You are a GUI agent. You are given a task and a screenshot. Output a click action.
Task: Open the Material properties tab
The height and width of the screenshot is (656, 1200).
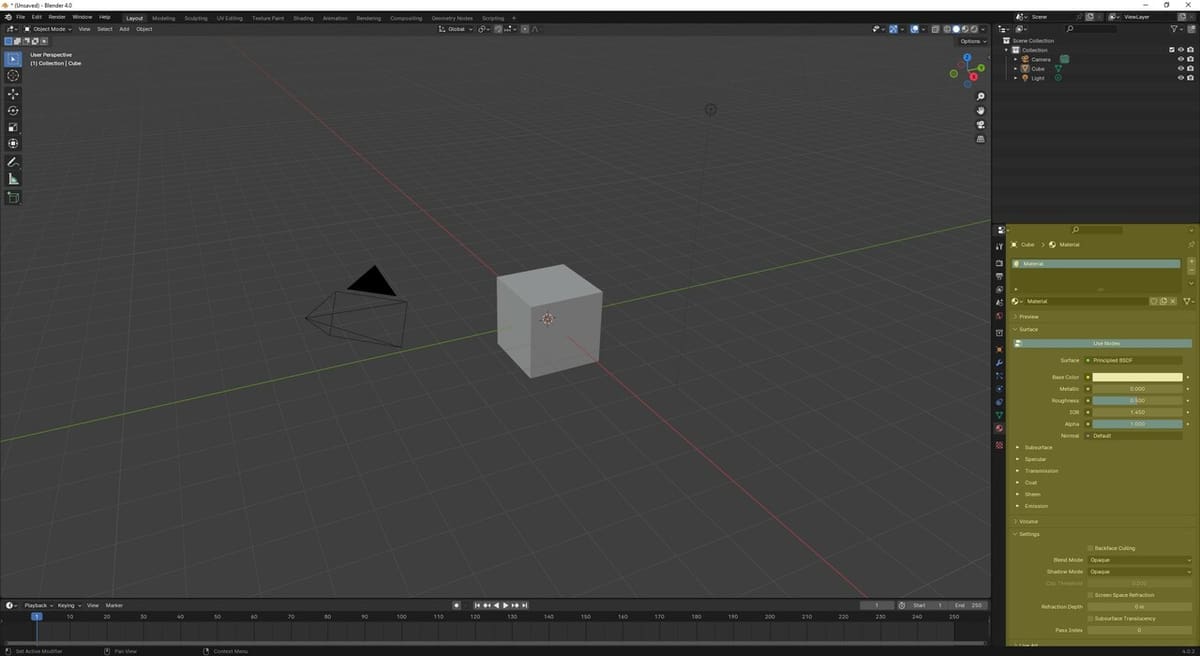[999, 428]
